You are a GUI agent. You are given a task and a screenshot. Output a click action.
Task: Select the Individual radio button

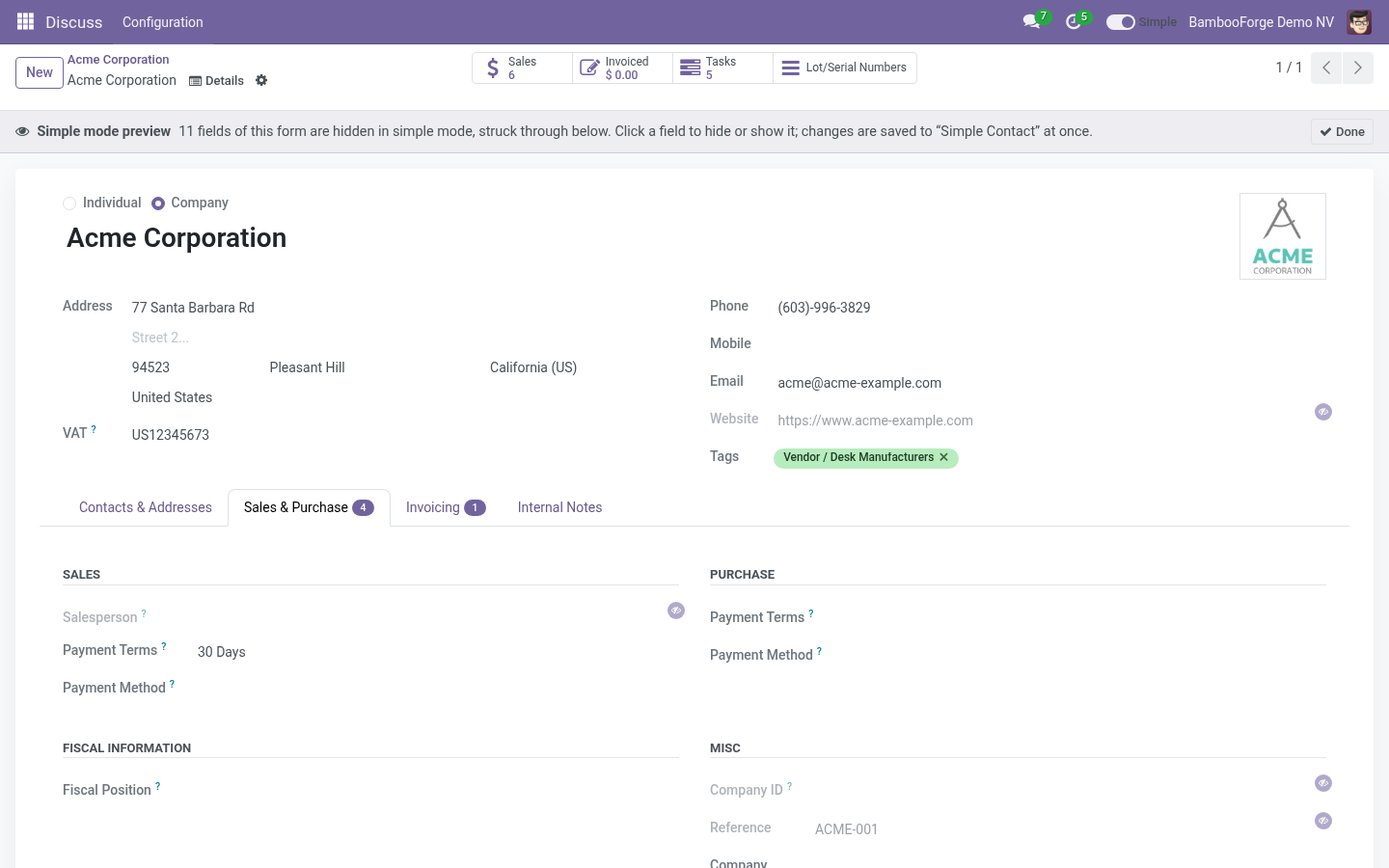click(x=69, y=203)
